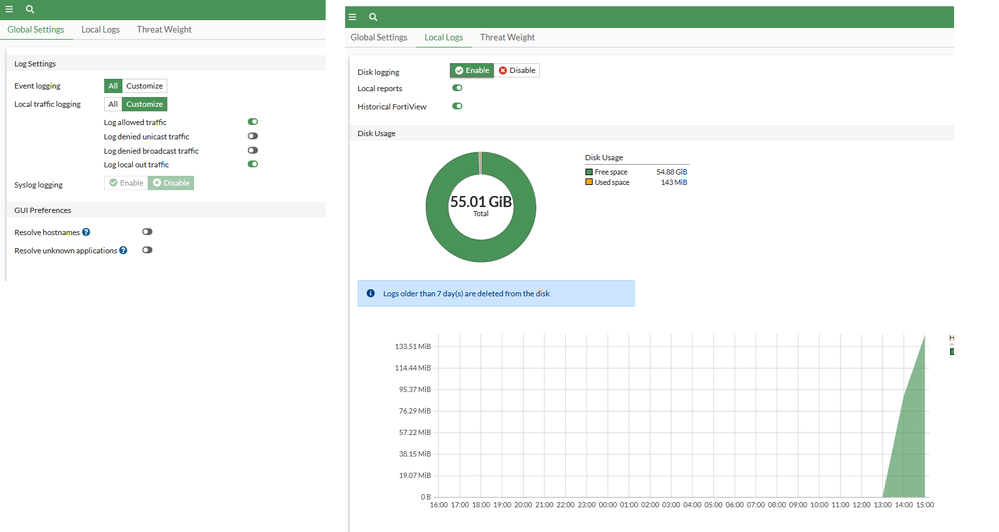This screenshot has height=532, width=999.
Task: Enable Log denied unicast traffic
Action: tap(253, 136)
